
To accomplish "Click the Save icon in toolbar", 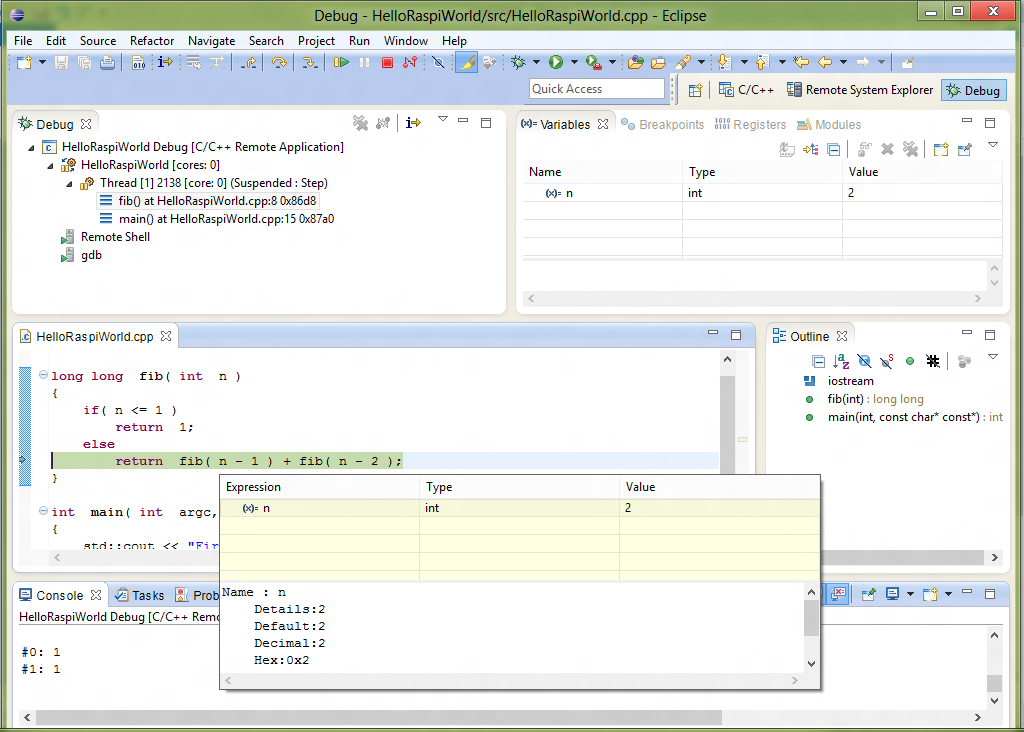I will [61, 62].
